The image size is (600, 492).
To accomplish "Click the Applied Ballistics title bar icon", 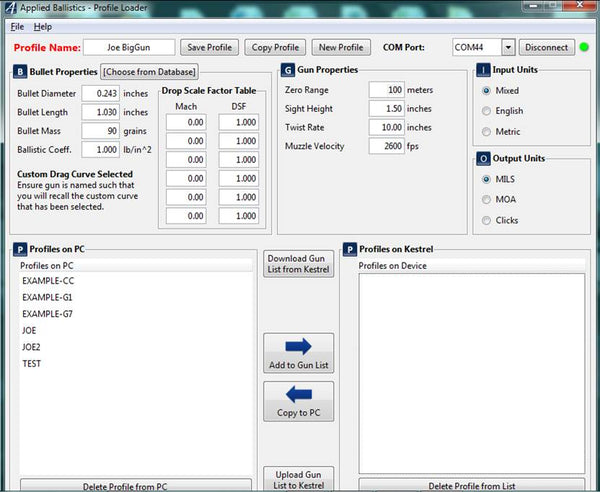I will tap(8, 8).
